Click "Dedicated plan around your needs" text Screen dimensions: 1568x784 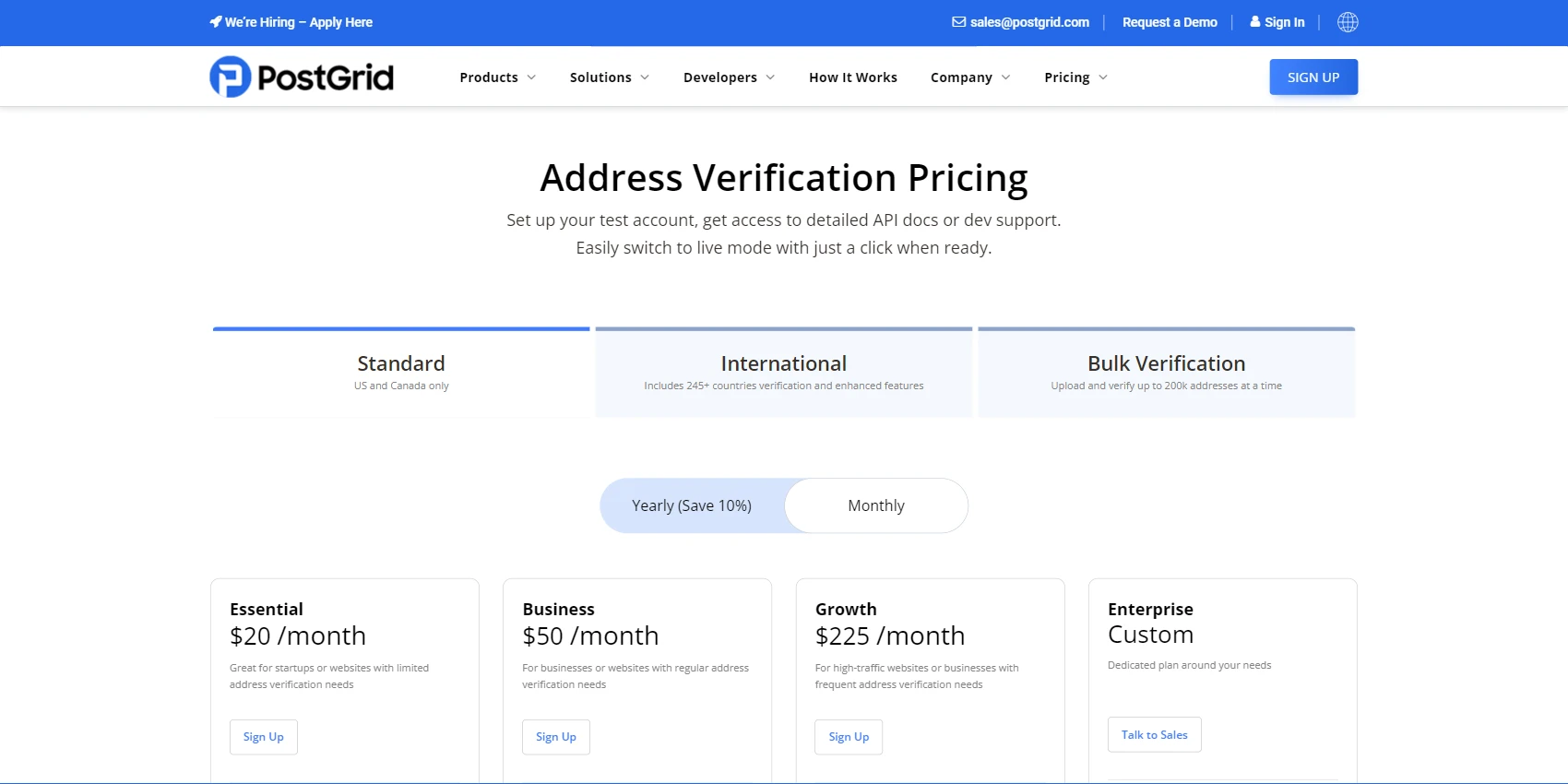click(x=1190, y=665)
